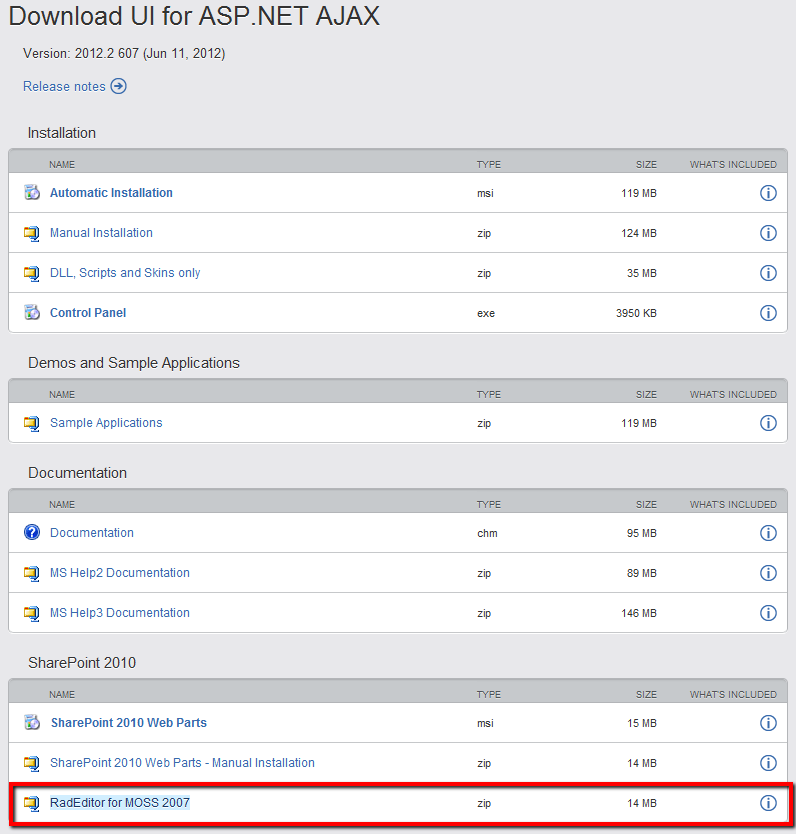Click info icon for SharePoint 2010 Web Parts

pyautogui.click(x=768, y=723)
